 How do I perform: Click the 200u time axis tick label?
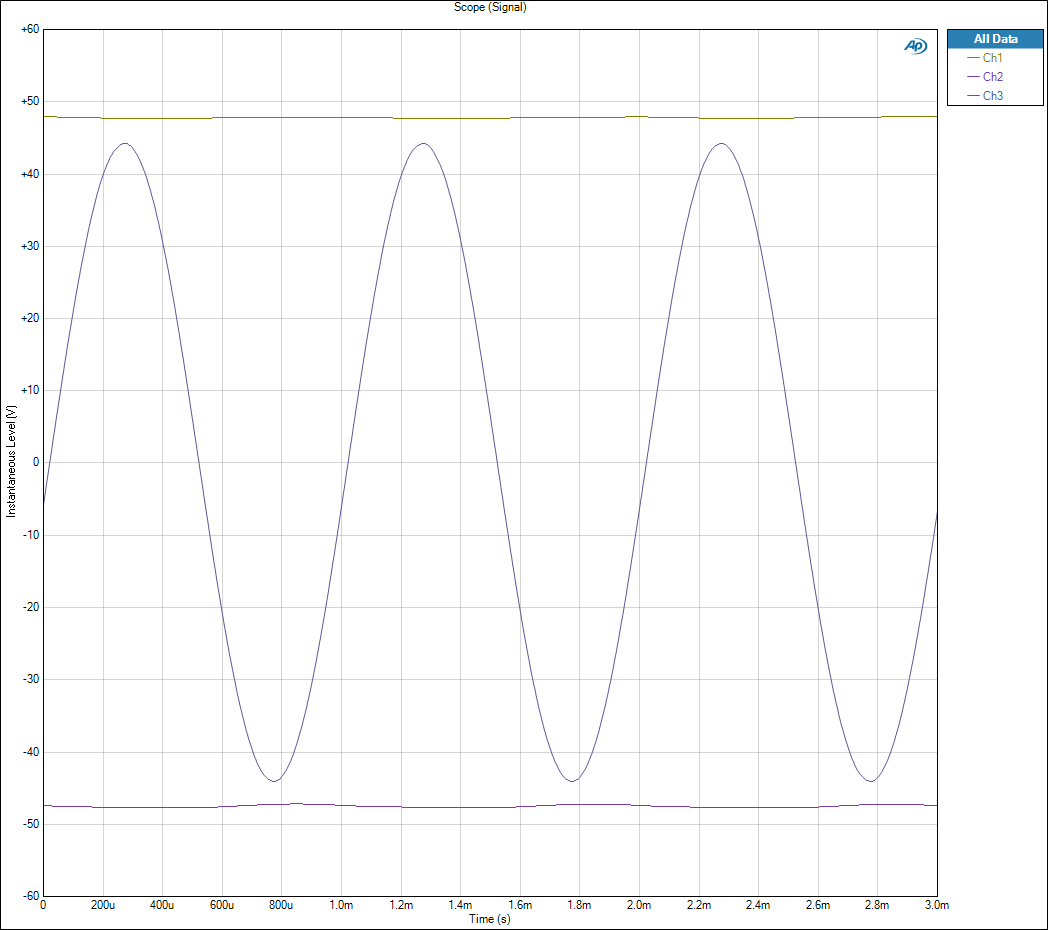(x=103, y=905)
